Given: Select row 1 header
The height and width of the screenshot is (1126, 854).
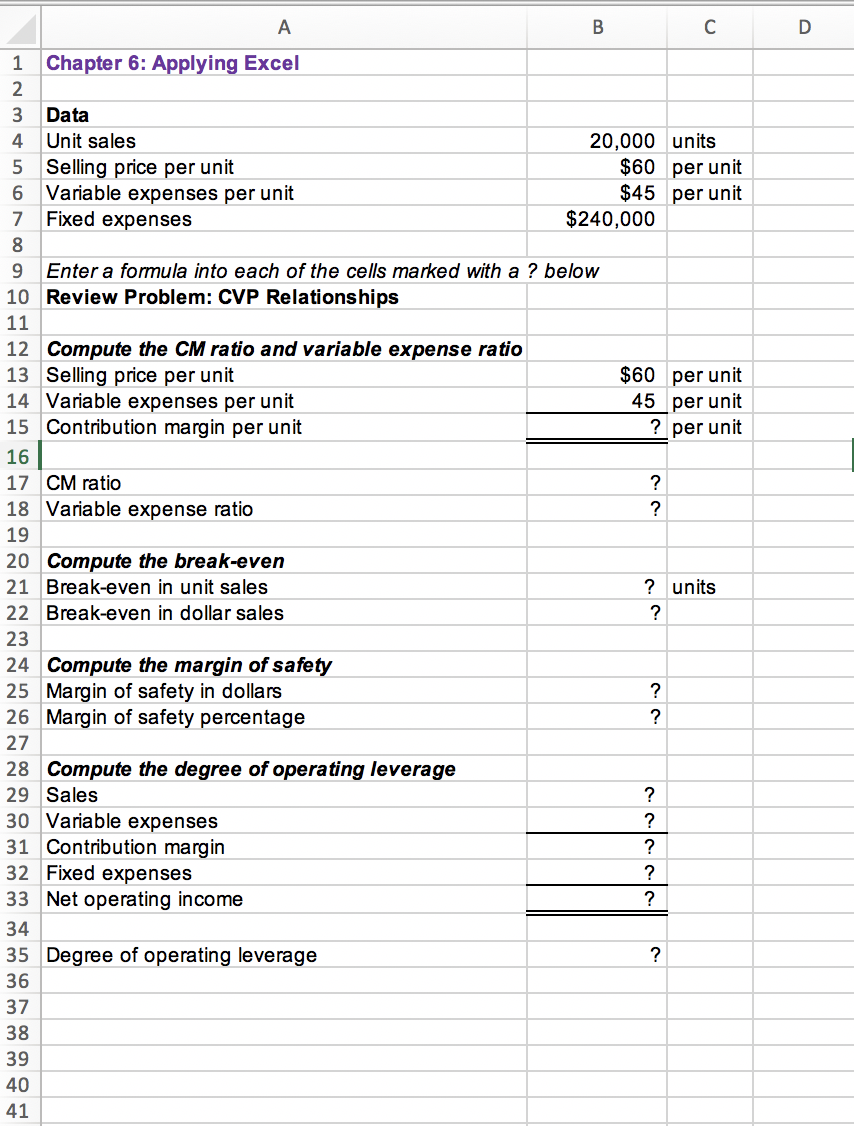Looking at the screenshot, I should (x=18, y=62).
